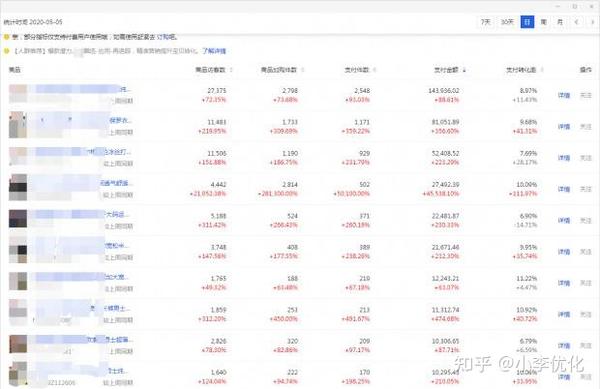Open 详情 for row with 3,748 visitors
Screen dimensions: 600x389
click(564, 252)
